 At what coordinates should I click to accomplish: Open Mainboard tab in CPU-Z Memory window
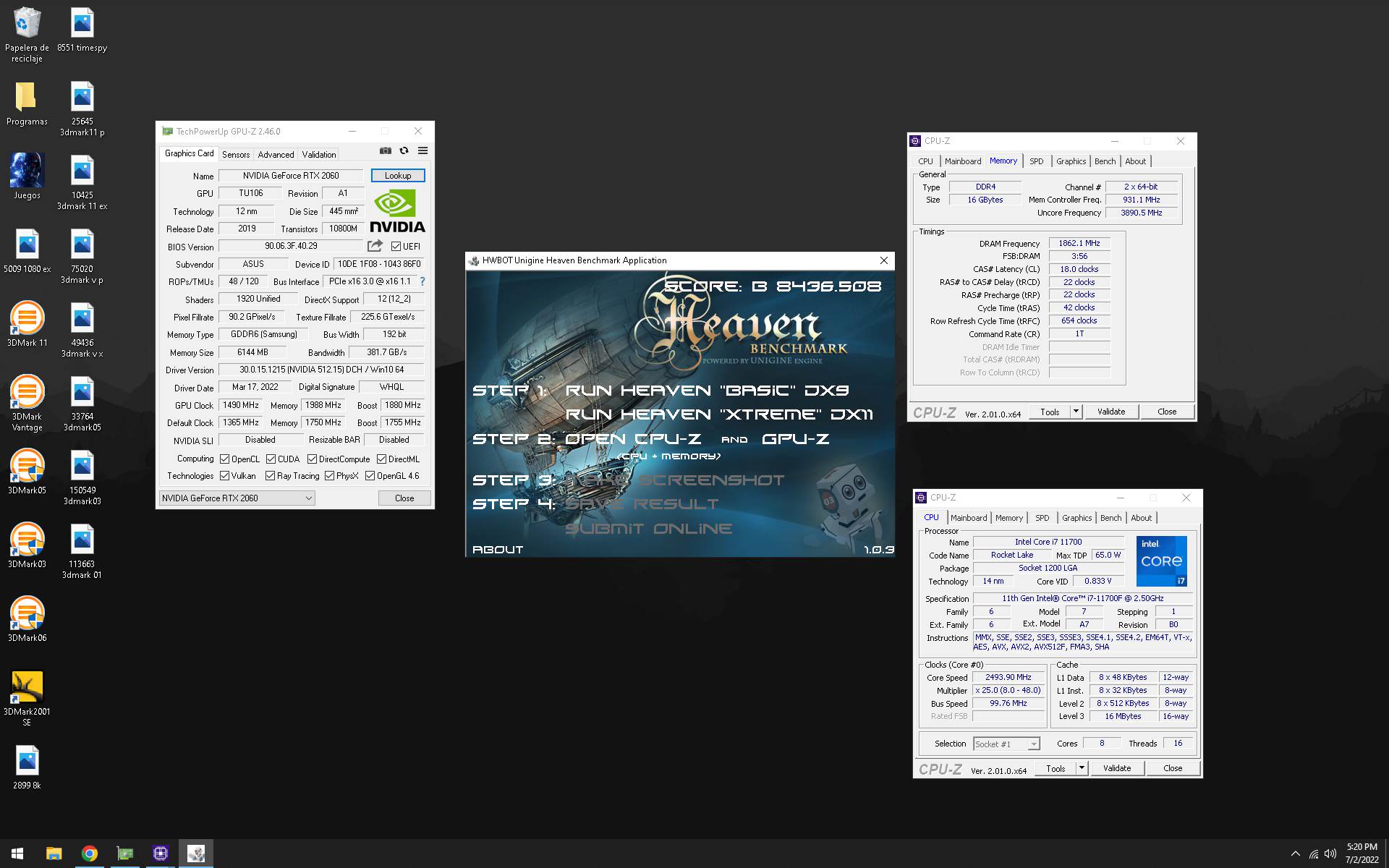tap(962, 161)
